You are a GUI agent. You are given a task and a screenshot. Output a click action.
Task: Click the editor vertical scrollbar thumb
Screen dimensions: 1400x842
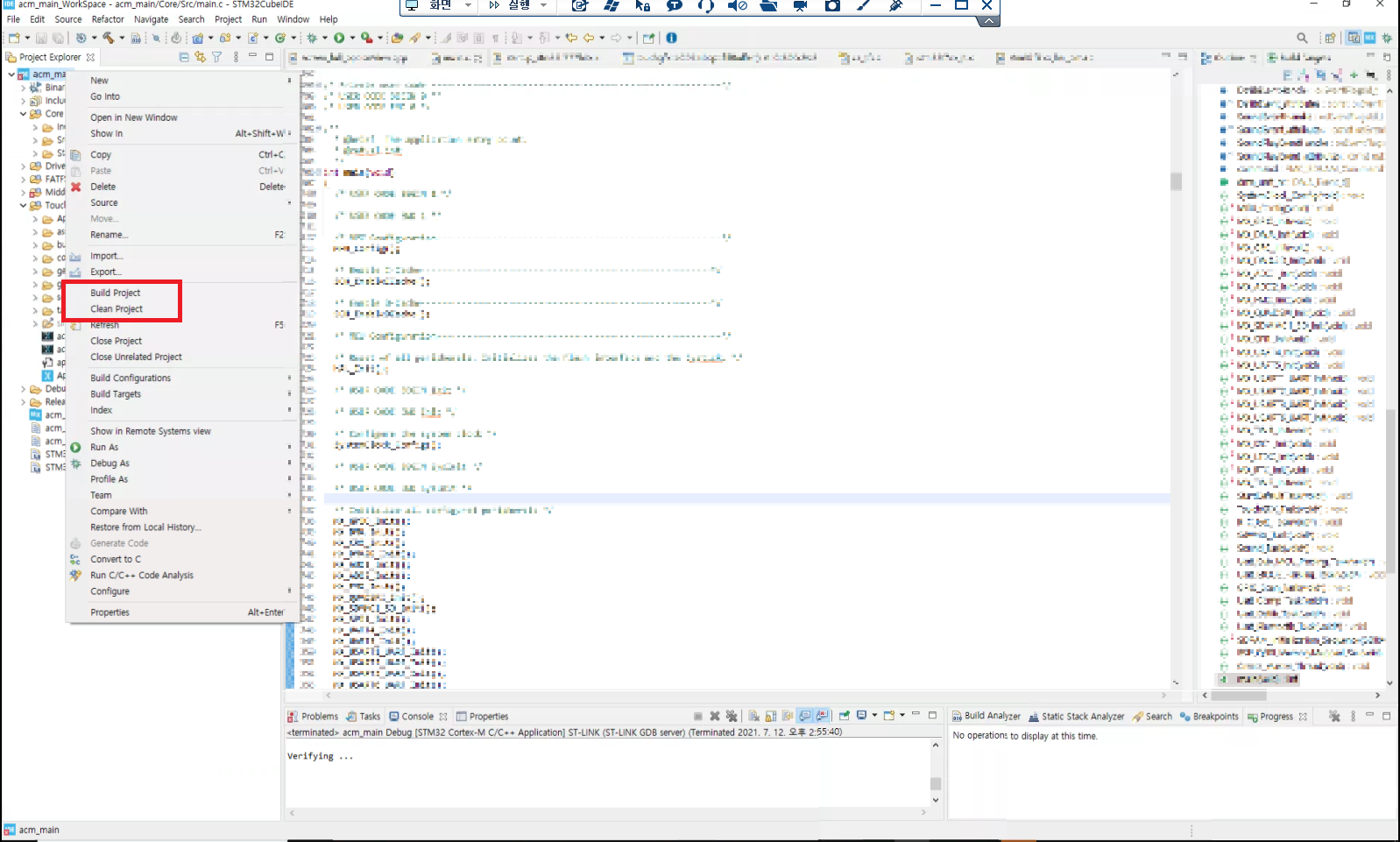[x=1176, y=181]
